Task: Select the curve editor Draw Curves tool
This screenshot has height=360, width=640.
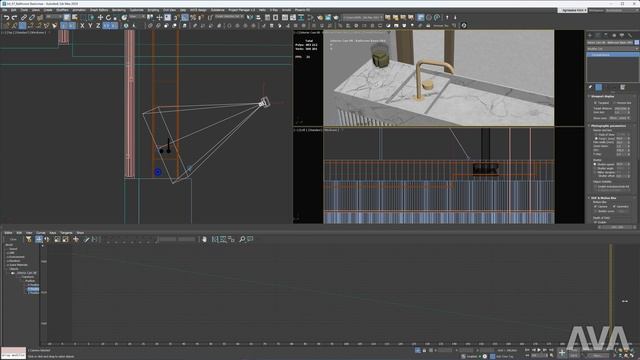Action: pos(86,239)
